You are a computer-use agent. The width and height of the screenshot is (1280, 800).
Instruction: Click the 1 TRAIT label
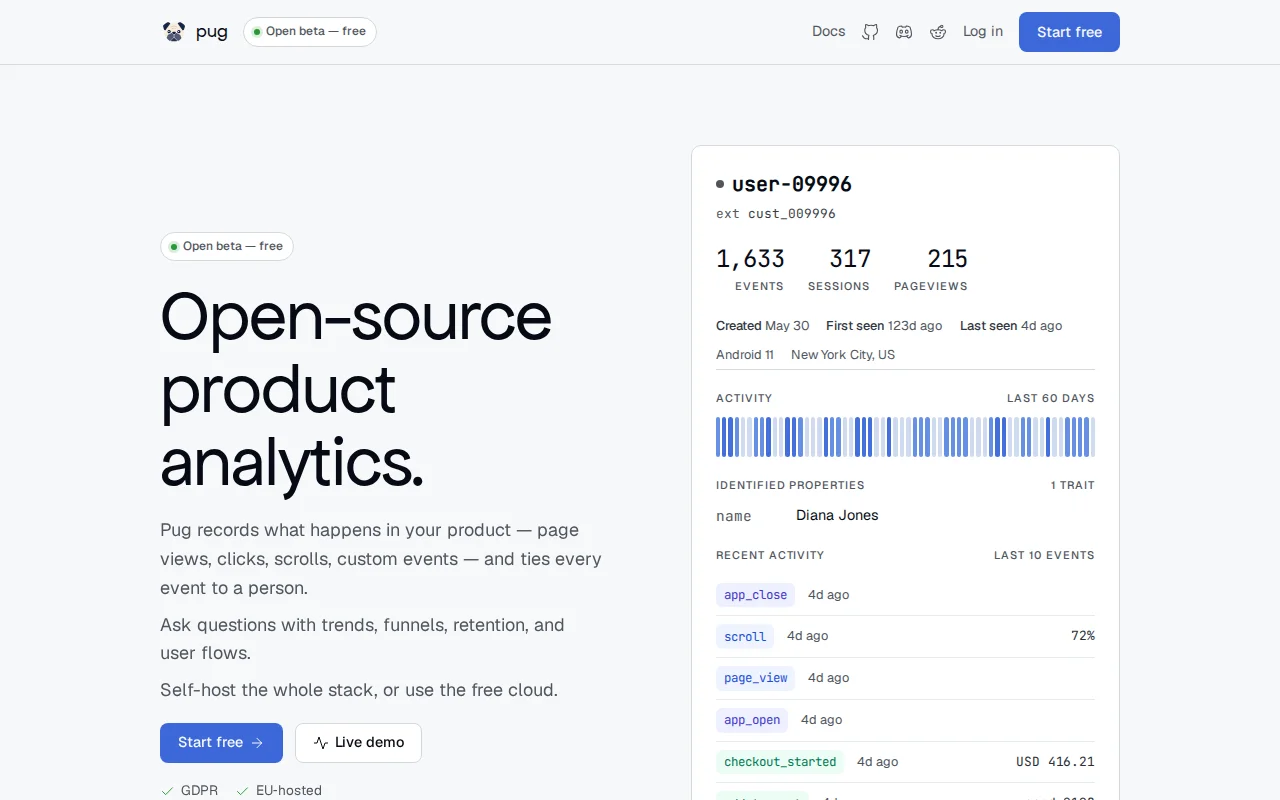[1072, 485]
